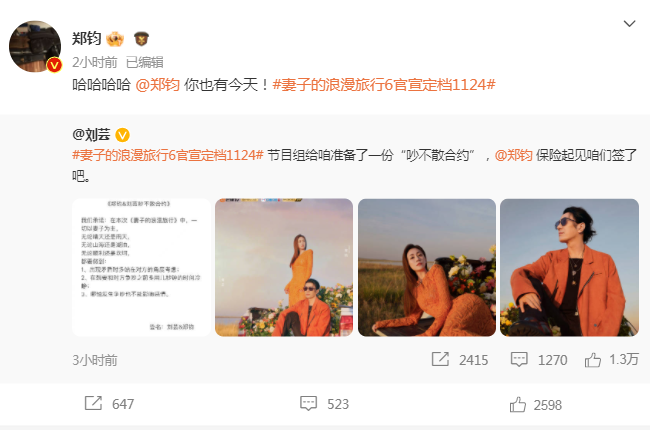This screenshot has height=430, width=650.
Task: Click the crown membership badge beside 郑钧
Action: pyautogui.click(x=115, y=39)
